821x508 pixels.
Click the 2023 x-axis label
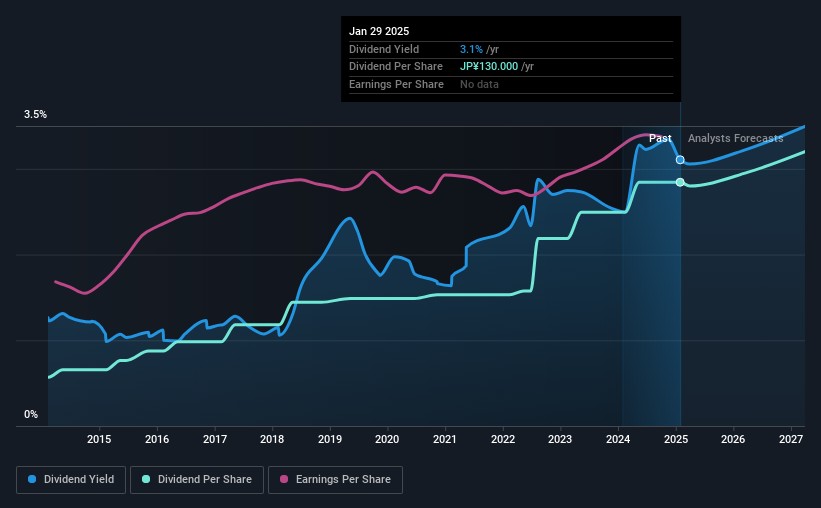pos(560,439)
